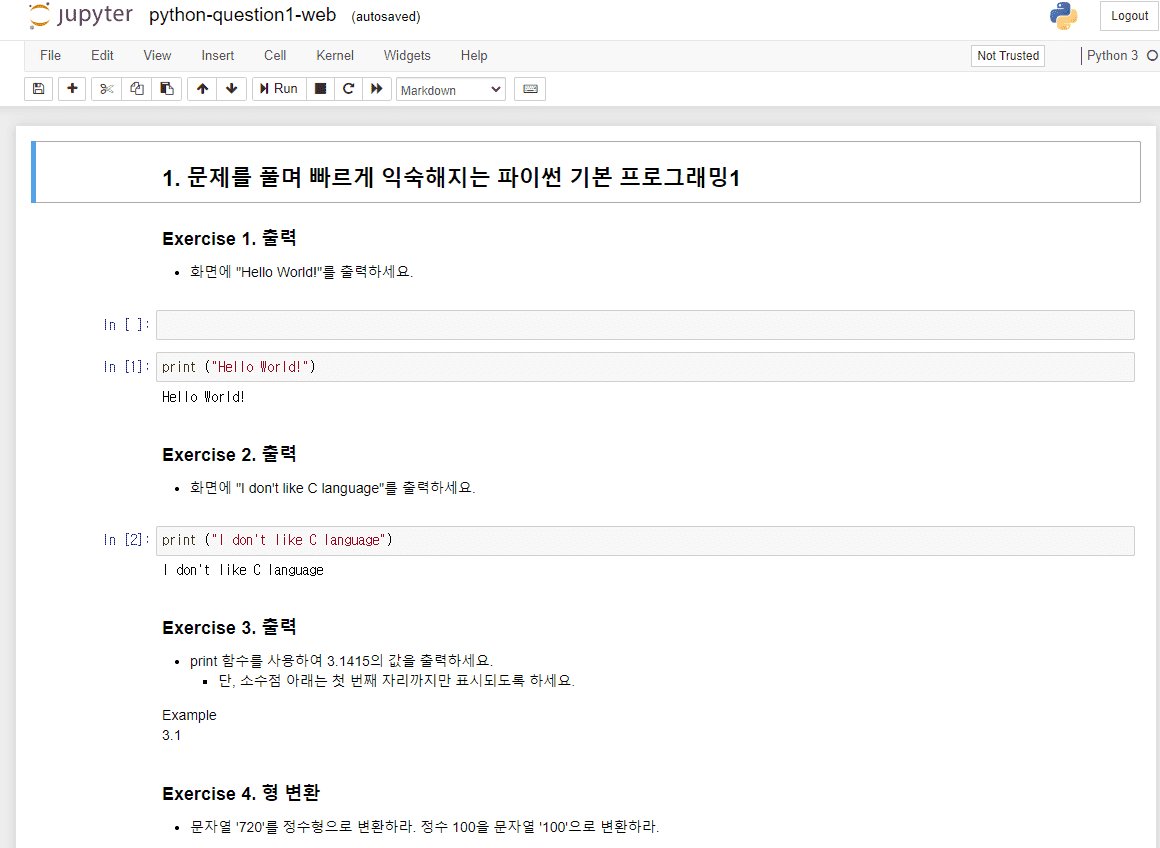1160x848 pixels.
Task: Click the Logout button
Action: [1129, 16]
